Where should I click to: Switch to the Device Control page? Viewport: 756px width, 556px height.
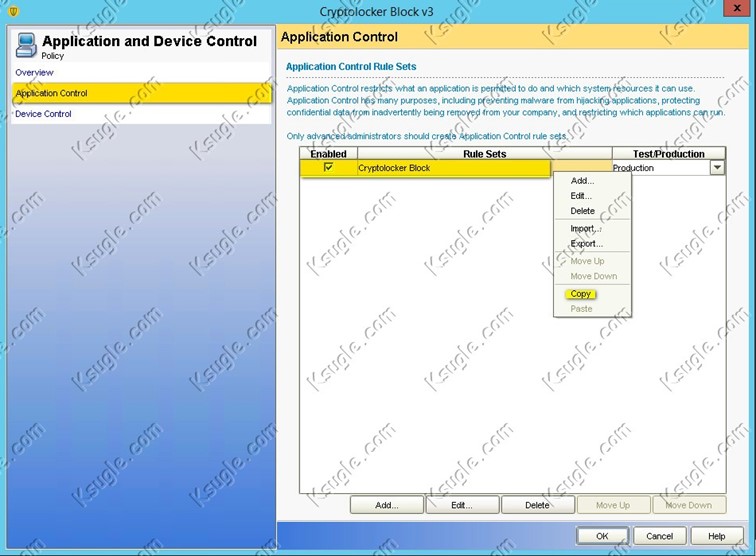click(43, 114)
